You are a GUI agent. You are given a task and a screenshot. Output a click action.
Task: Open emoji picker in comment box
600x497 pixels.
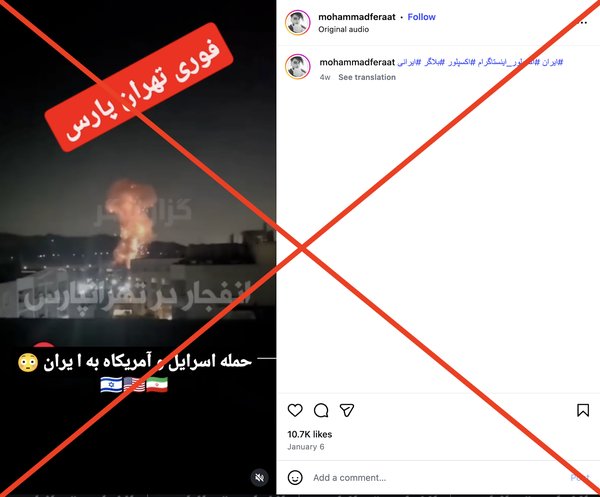295,477
